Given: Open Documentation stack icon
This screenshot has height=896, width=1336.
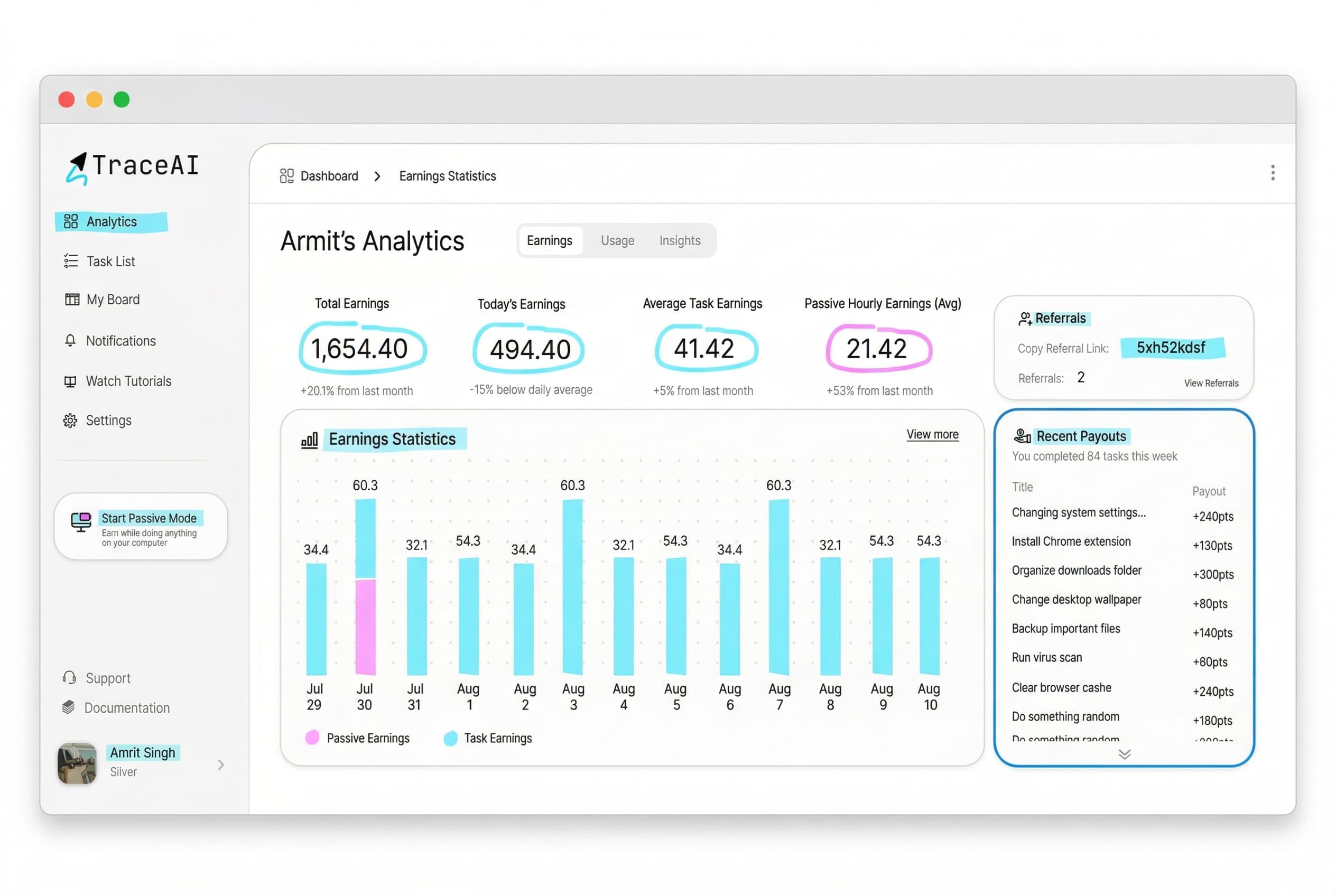Looking at the screenshot, I should coord(69,707).
